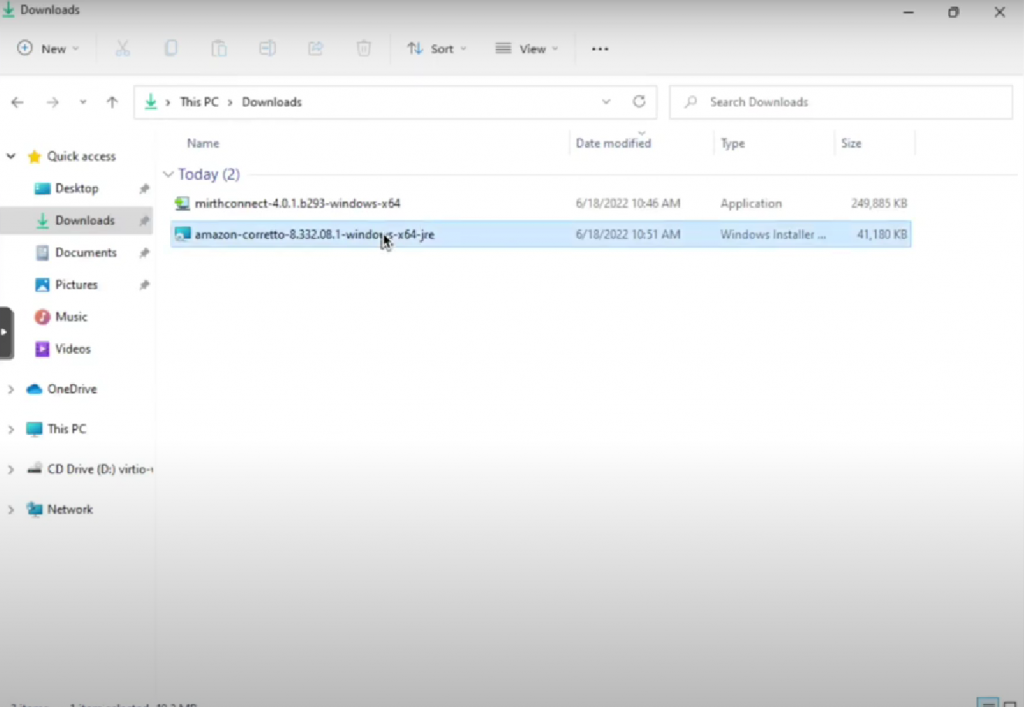This screenshot has height=707, width=1024.
Task: Click the mirthconnect file icon
Action: (x=182, y=204)
